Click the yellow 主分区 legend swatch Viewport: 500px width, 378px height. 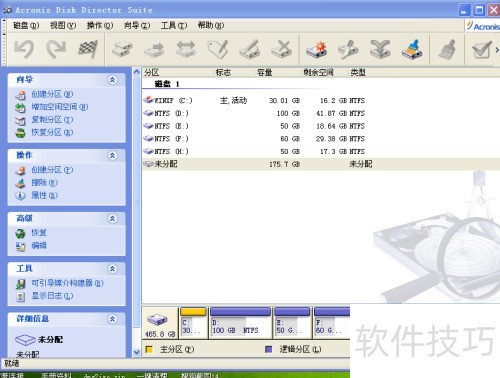click(x=149, y=349)
